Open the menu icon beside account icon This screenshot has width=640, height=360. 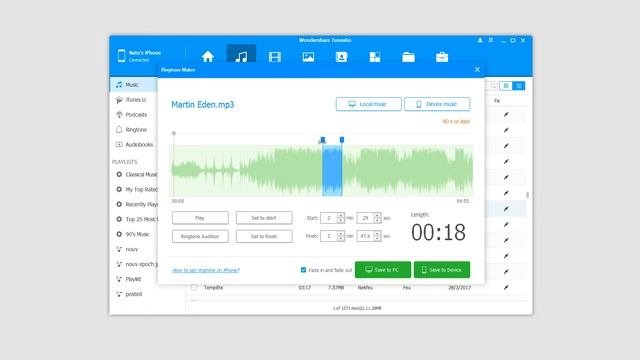click(491, 40)
